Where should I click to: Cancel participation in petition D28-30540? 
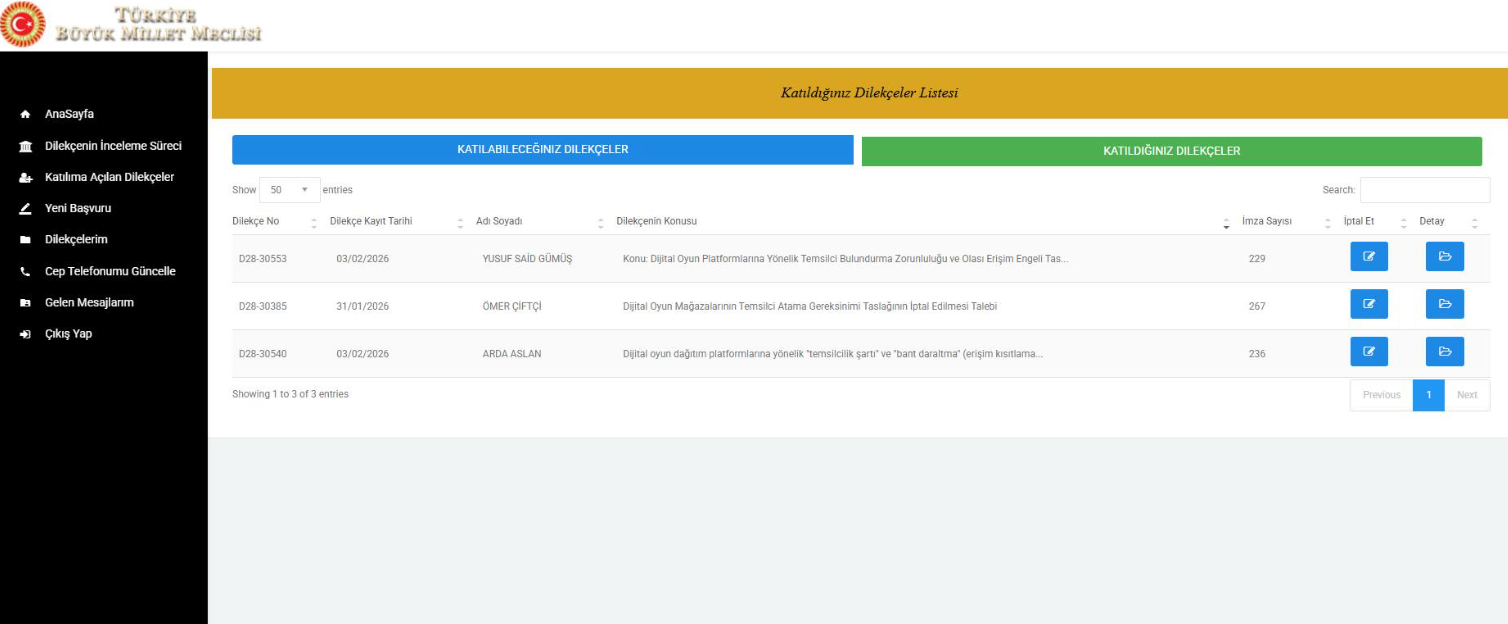coord(1369,352)
